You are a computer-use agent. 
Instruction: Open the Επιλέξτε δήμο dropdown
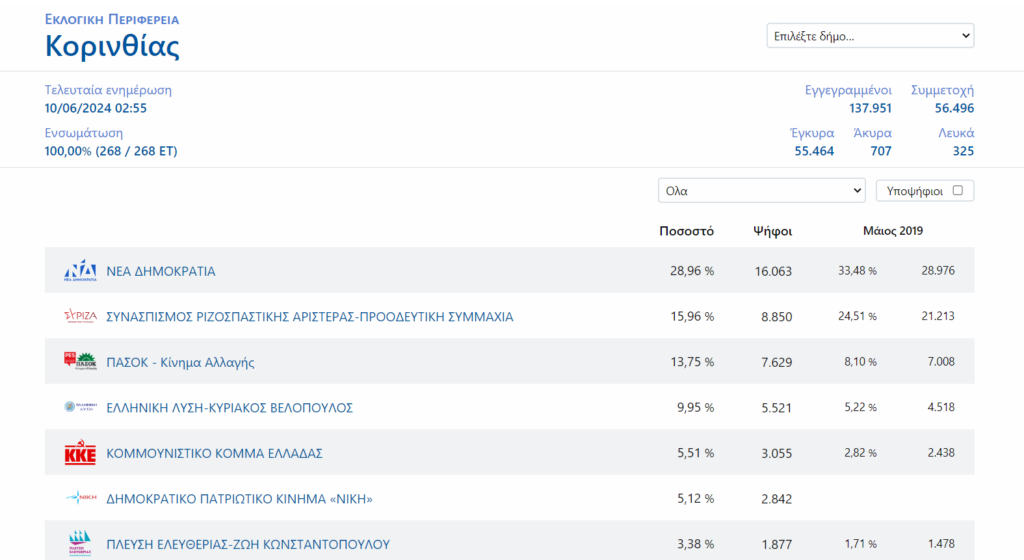tap(870, 36)
